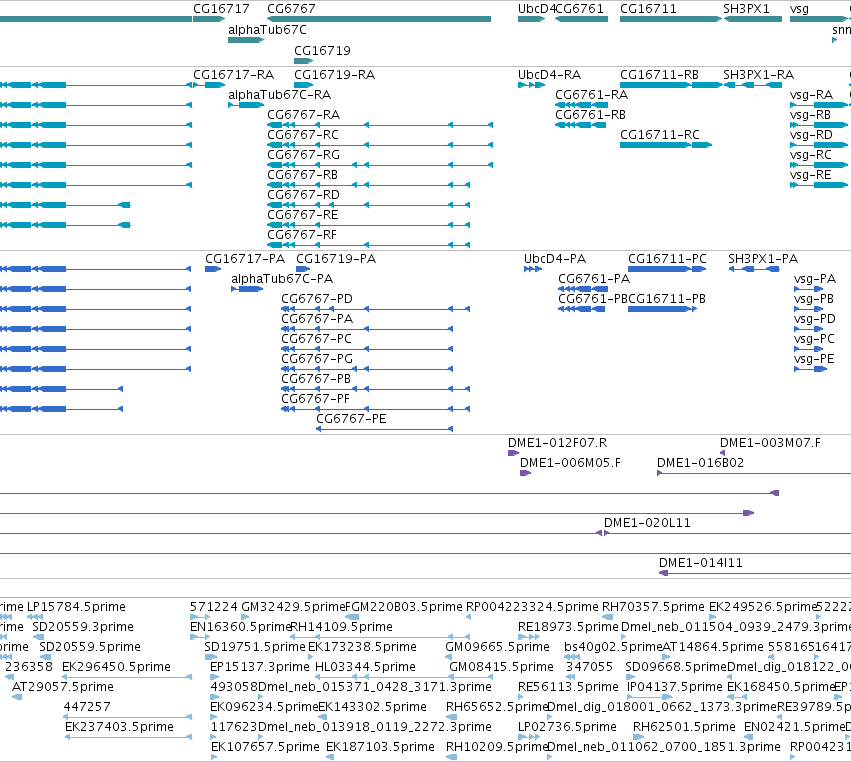Select the CG6767-PD protein label
851x762 pixels.
click(317, 299)
